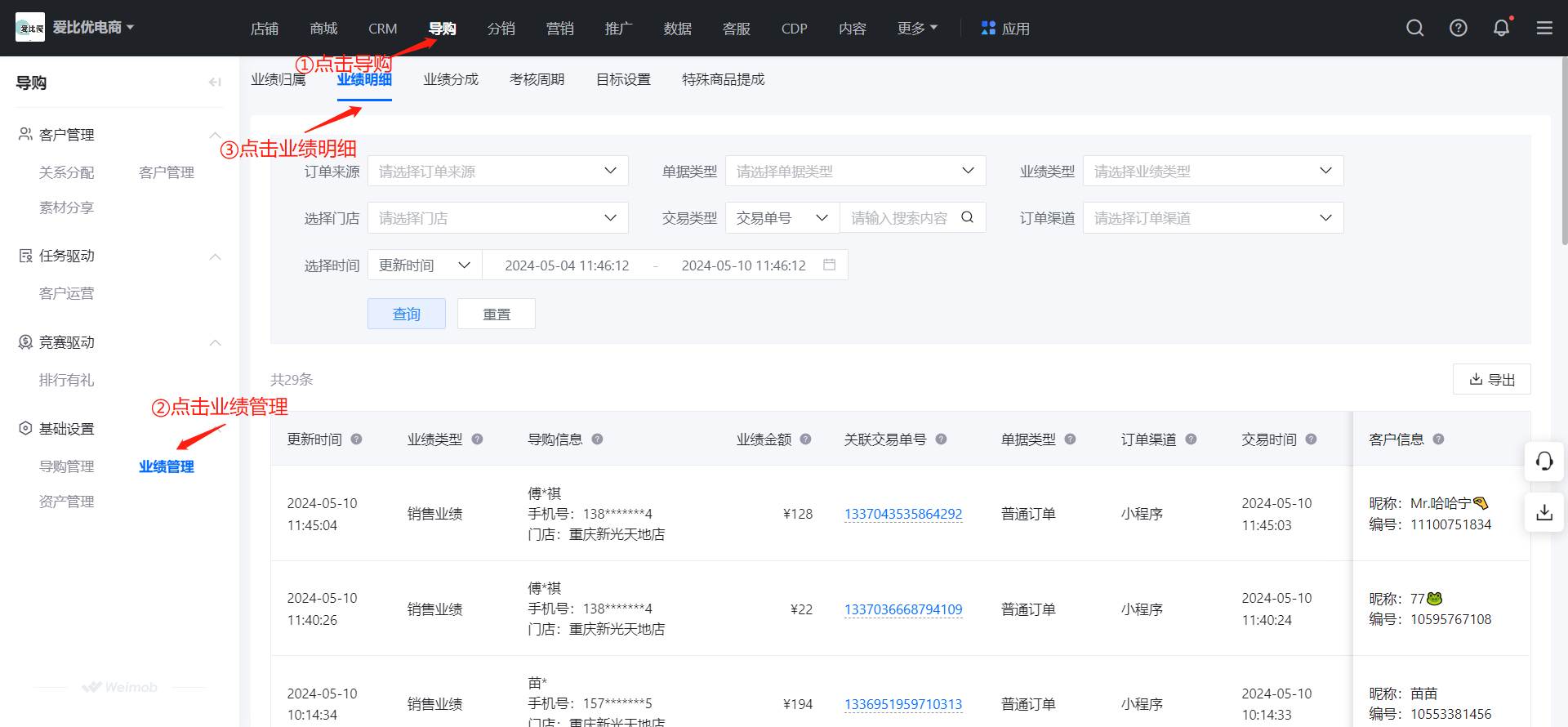Open the 订单渠道 filter dropdown
The image size is (1568, 727).
point(1213,218)
